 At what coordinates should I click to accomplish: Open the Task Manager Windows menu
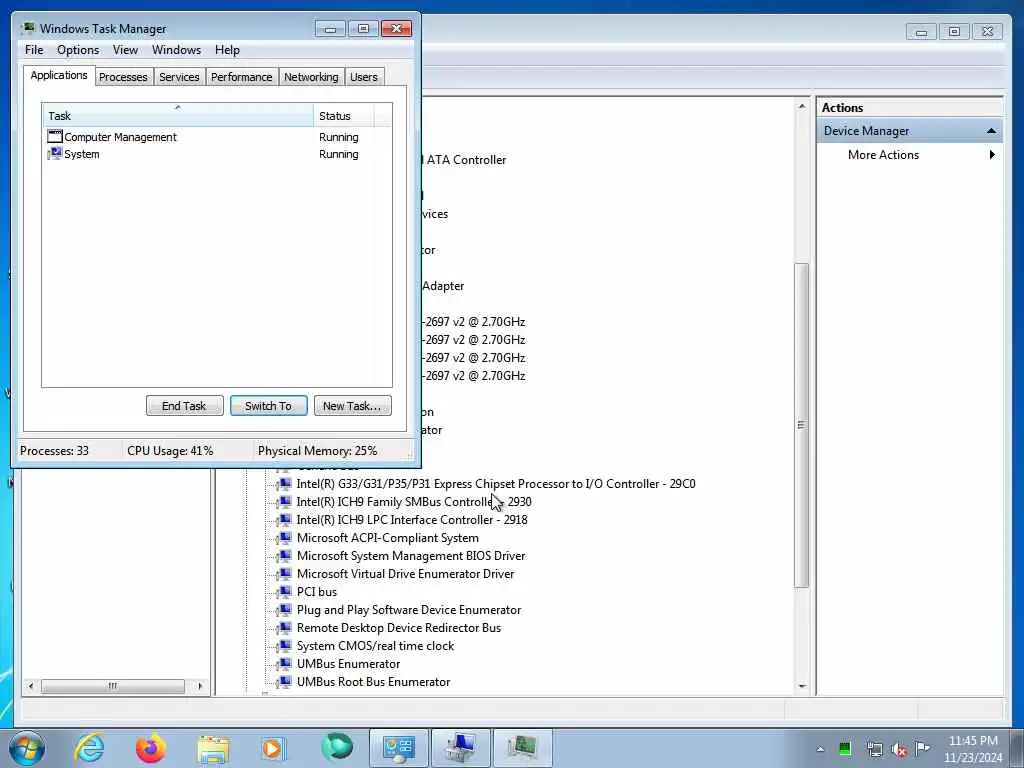pyautogui.click(x=176, y=50)
